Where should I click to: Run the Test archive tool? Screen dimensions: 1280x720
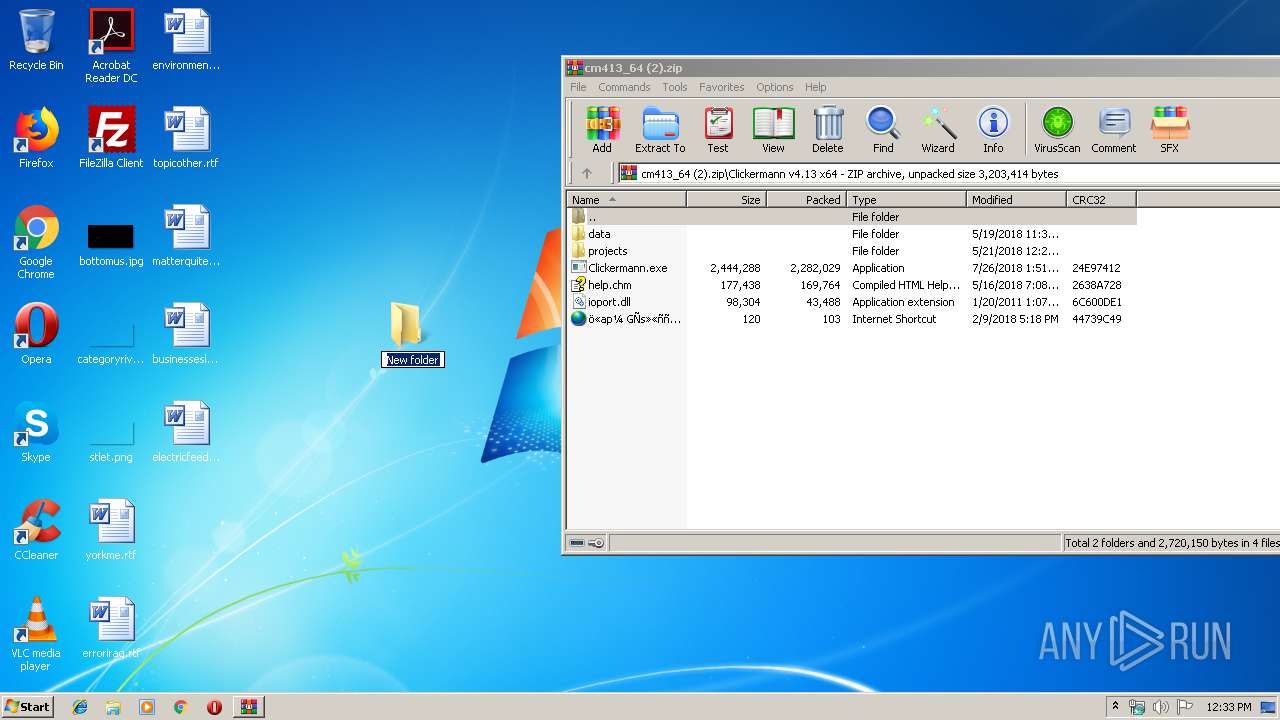click(x=718, y=130)
